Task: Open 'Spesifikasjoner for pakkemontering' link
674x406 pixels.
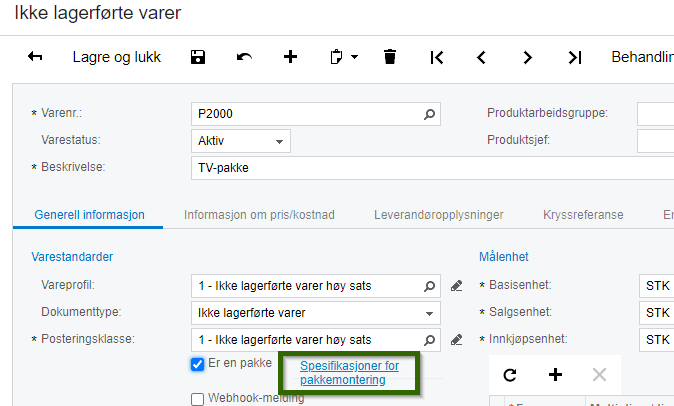Action: (349, 373)
